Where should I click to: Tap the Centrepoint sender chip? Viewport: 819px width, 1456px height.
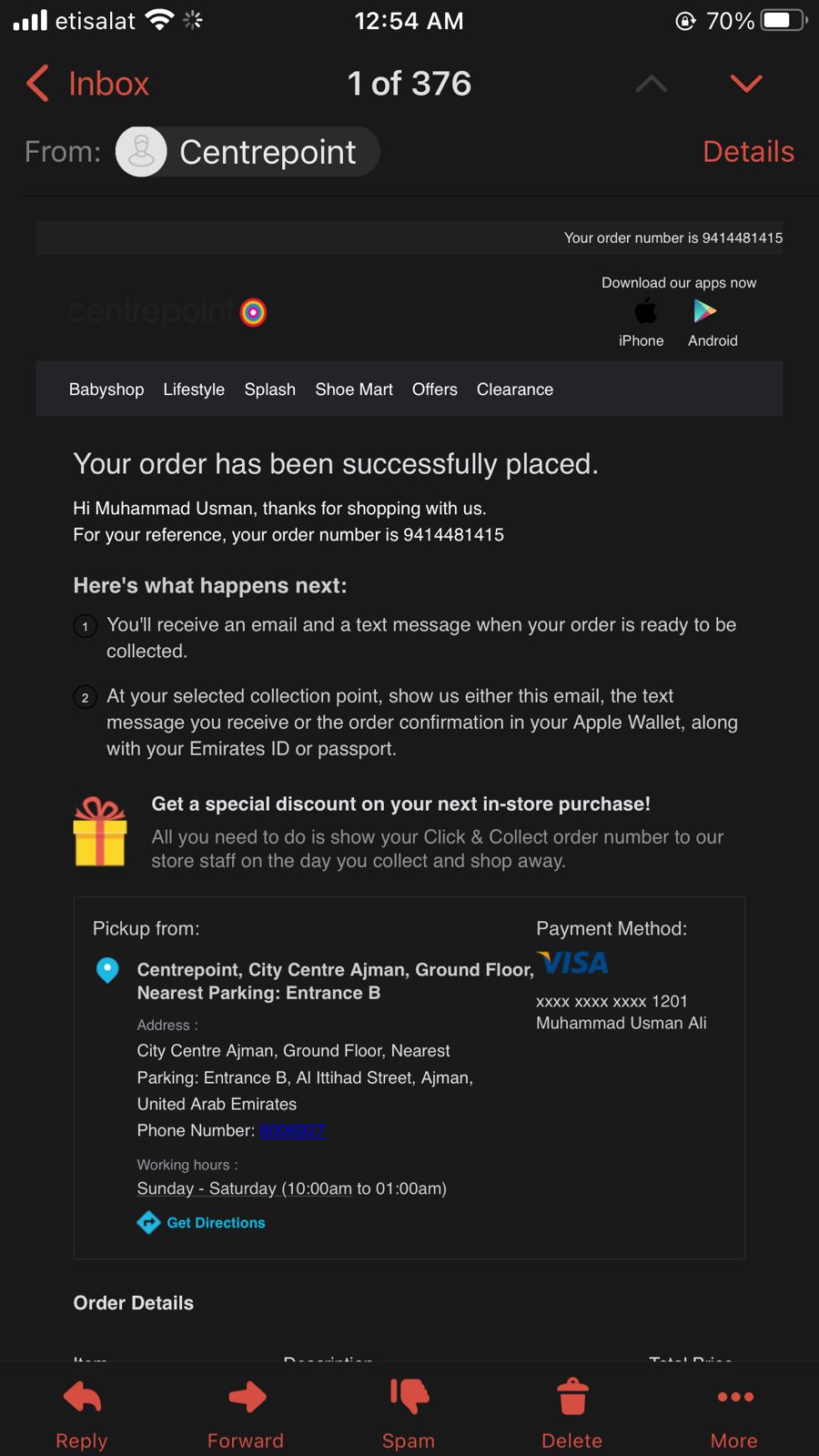coord(248,152)
